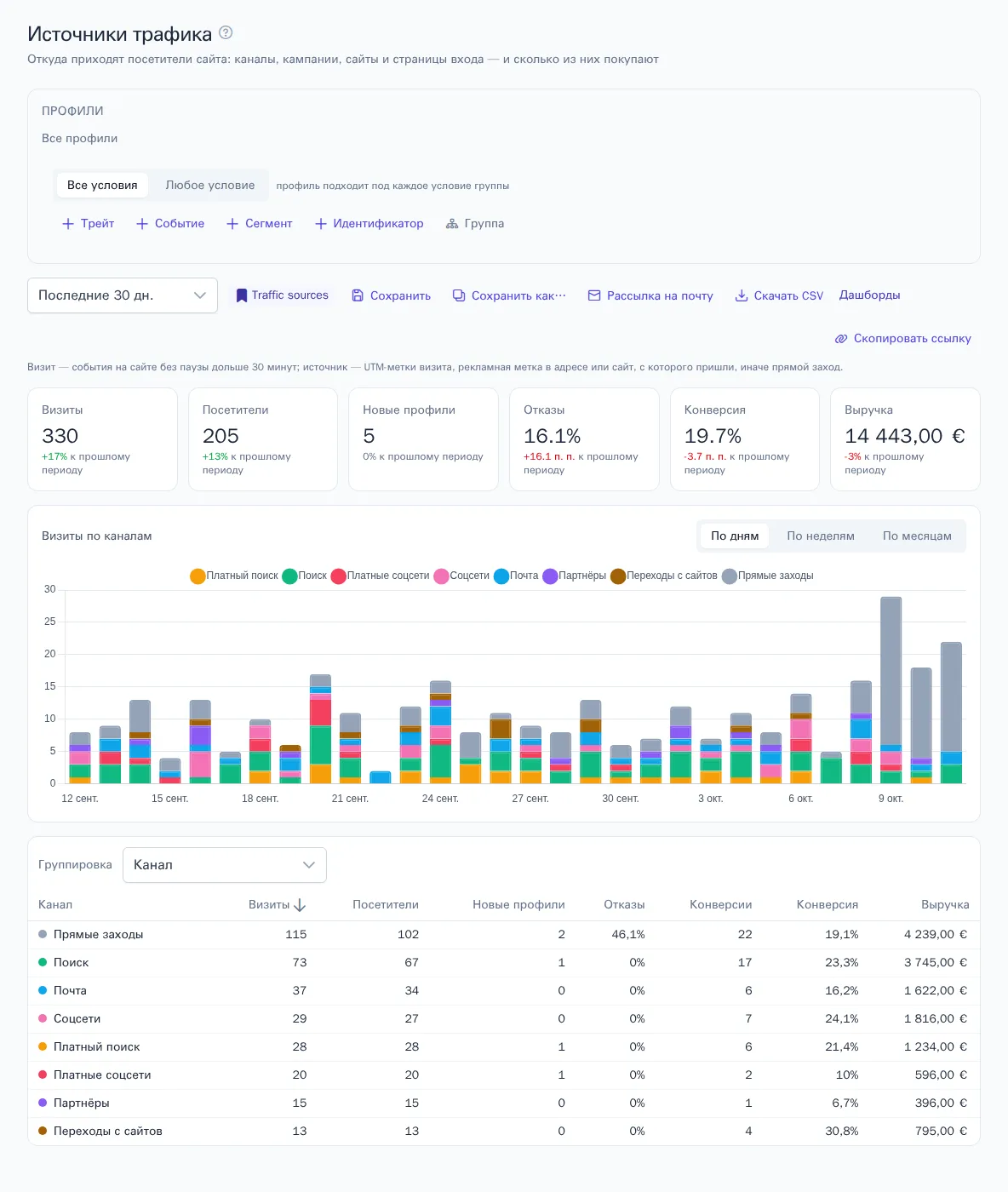This screenshot has height=1192, width=1008.
Task: Toggle Партнёры purple legend swatch
Action: click(x=550, y=576)
